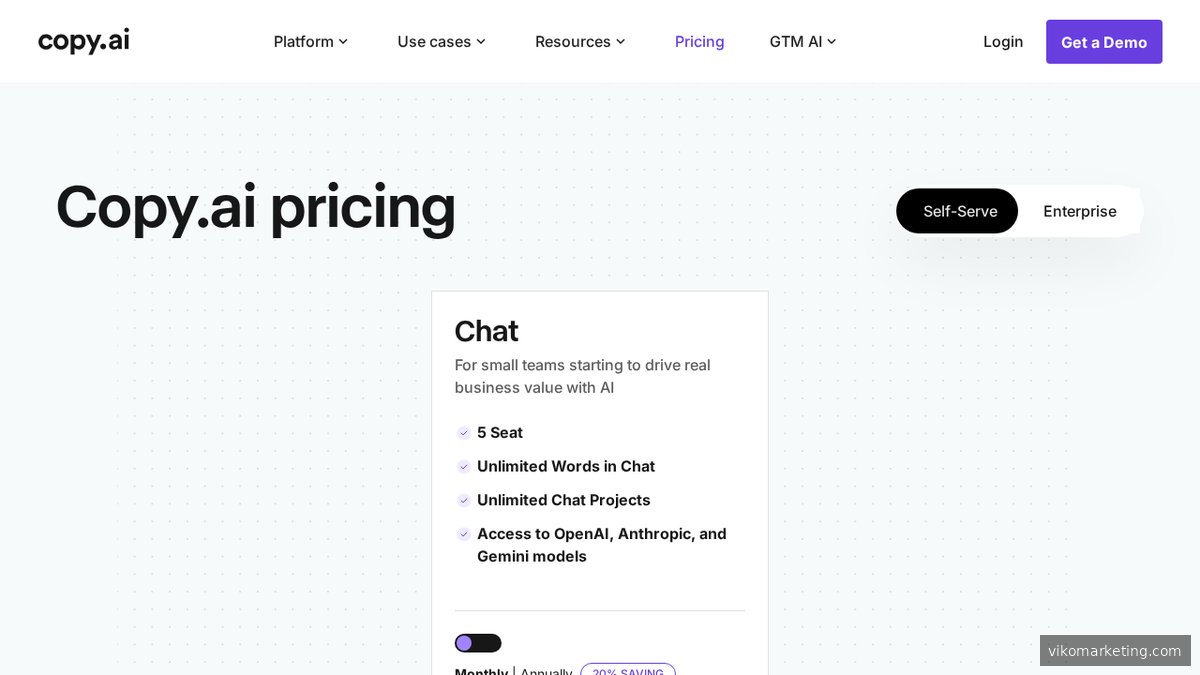Click the checkmark beside "Unlimited Words in Chat"

click(x=463, y=466)
